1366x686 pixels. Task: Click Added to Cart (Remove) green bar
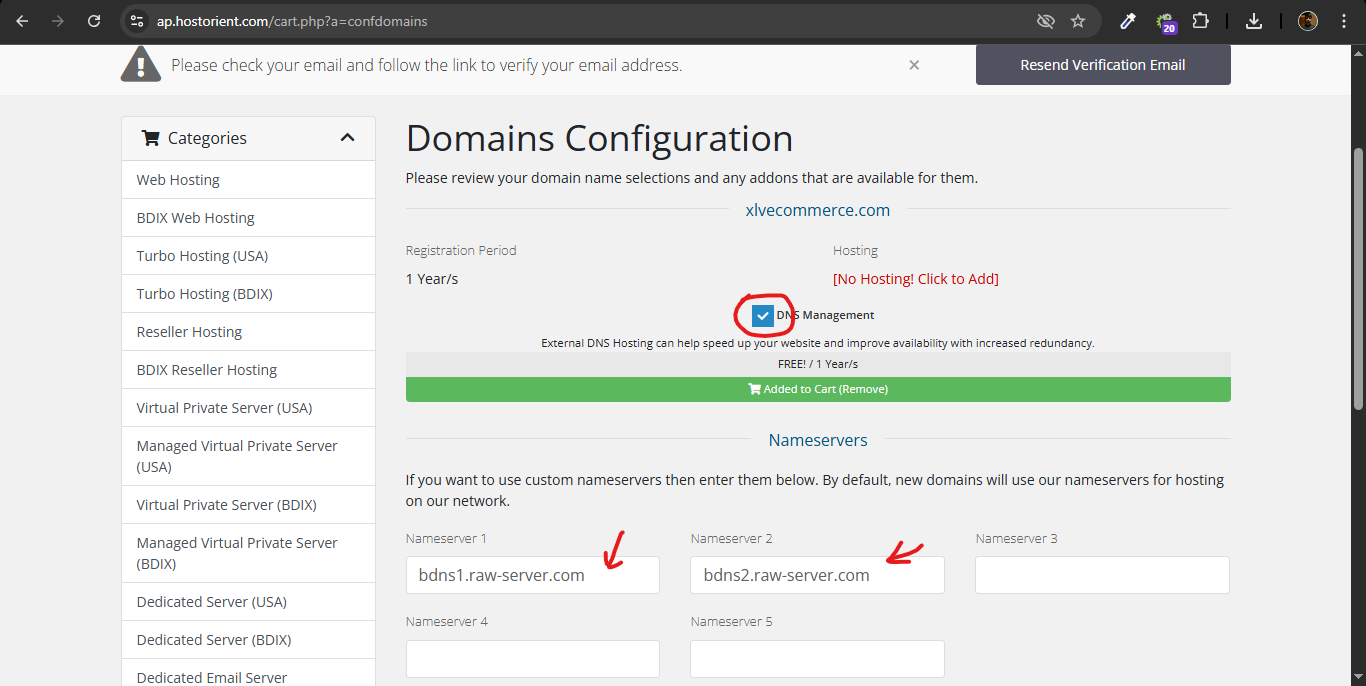point(817,389)
